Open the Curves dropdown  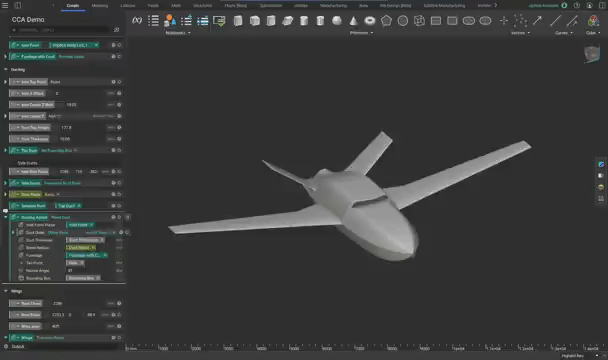563,33
